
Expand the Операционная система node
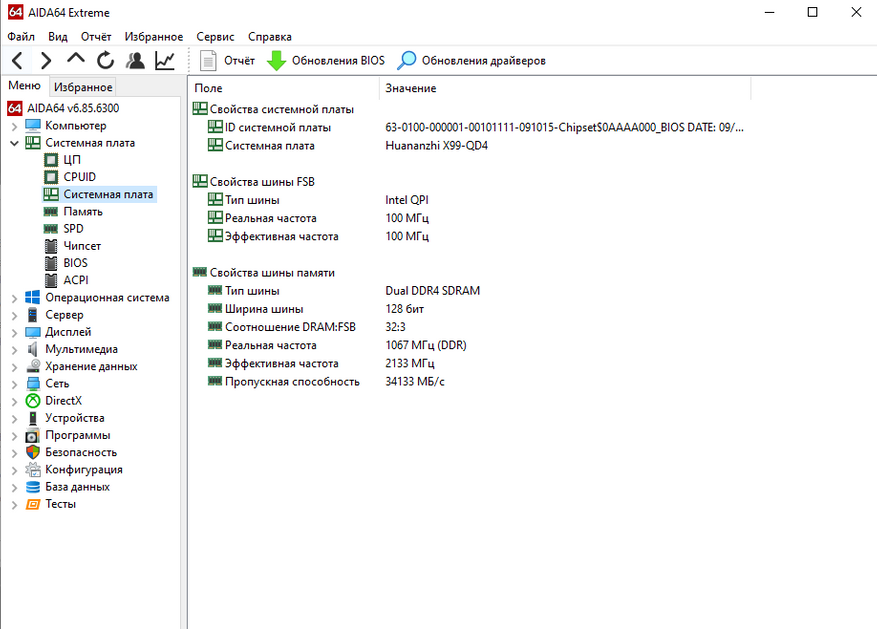pyautogui.click(x=13, y=298)
